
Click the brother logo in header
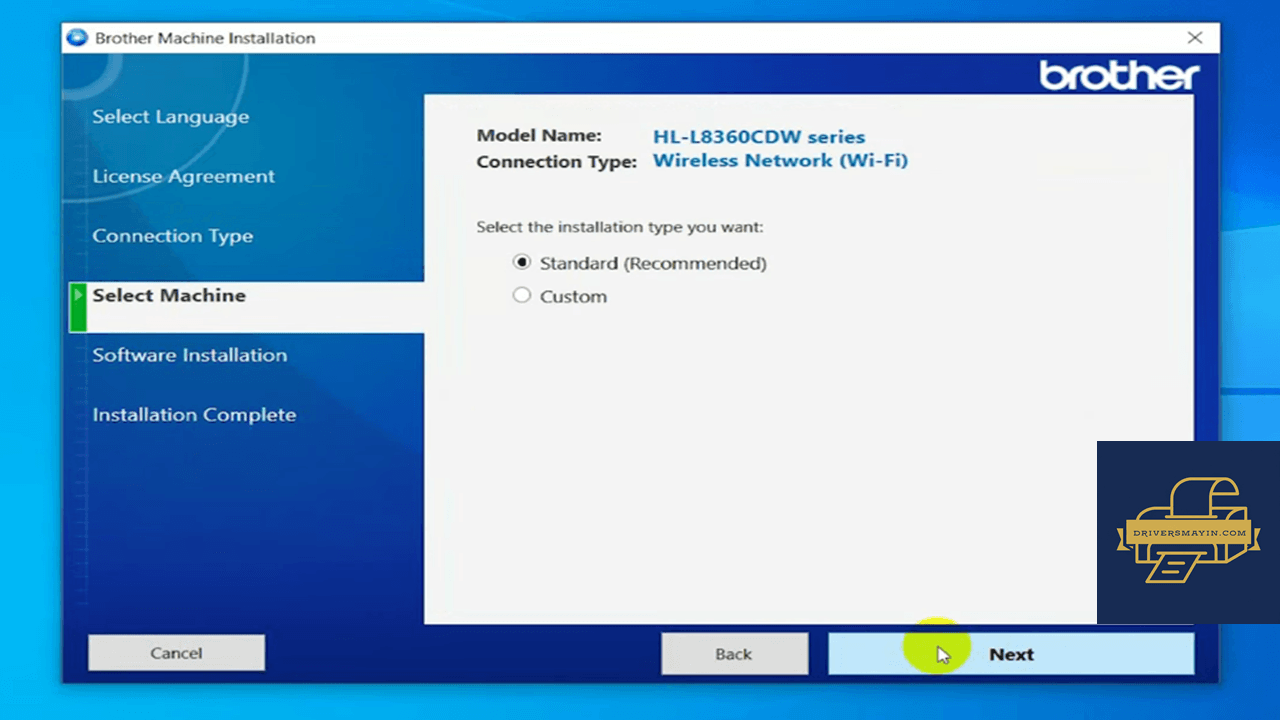click(x=1119, y=75)
